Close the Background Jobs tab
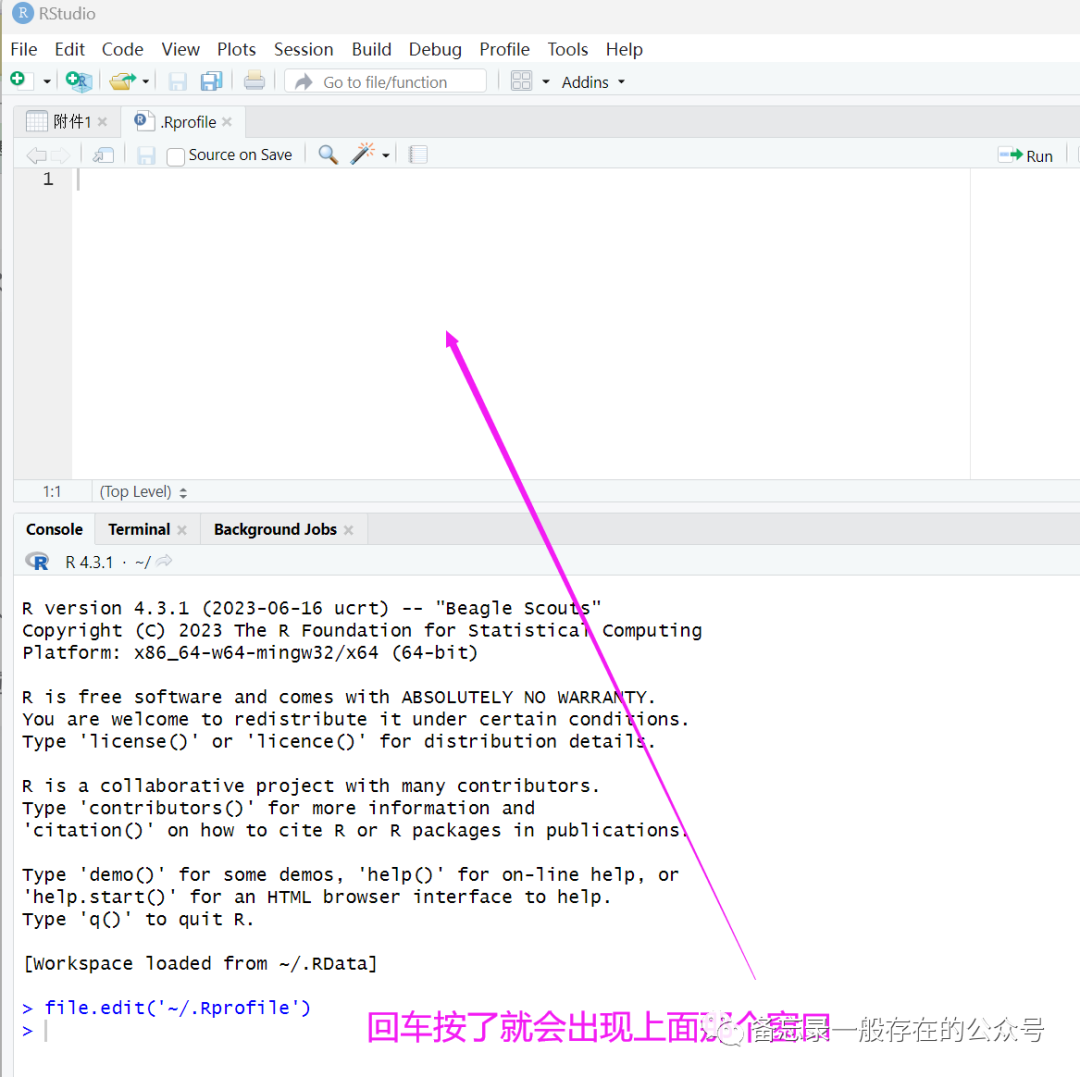Image resolution: width=1080 pixels, height=1077 pixels. (349, 530)
